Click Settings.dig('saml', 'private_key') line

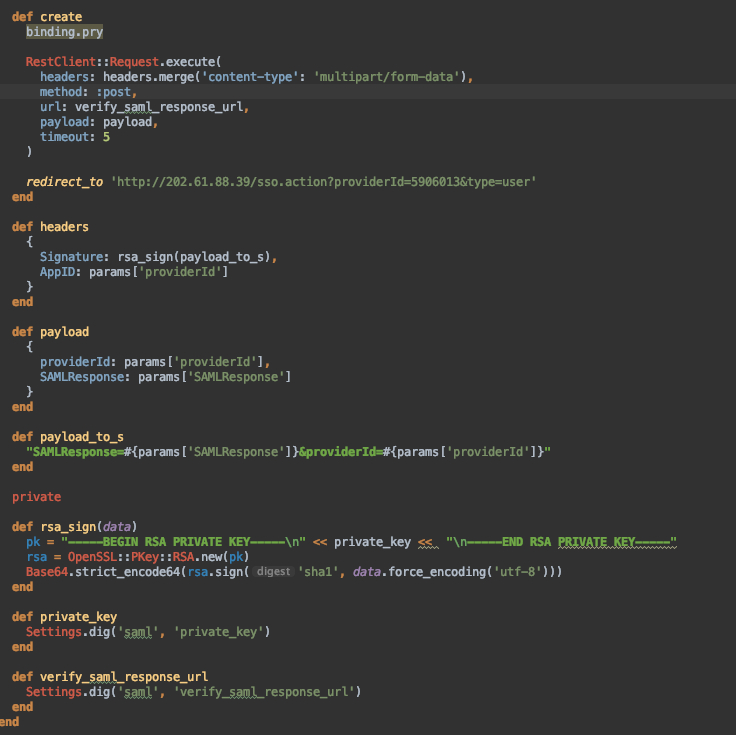[x=148, y=632]
